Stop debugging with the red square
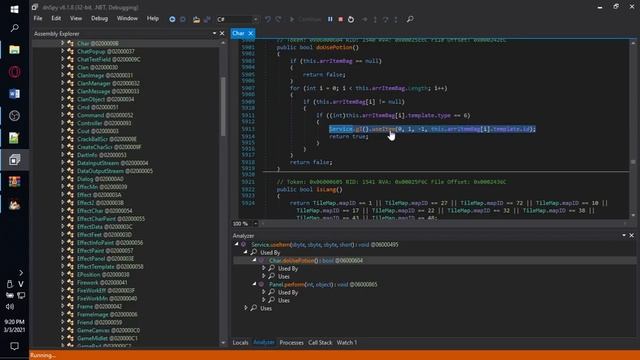 click(340, 19)
